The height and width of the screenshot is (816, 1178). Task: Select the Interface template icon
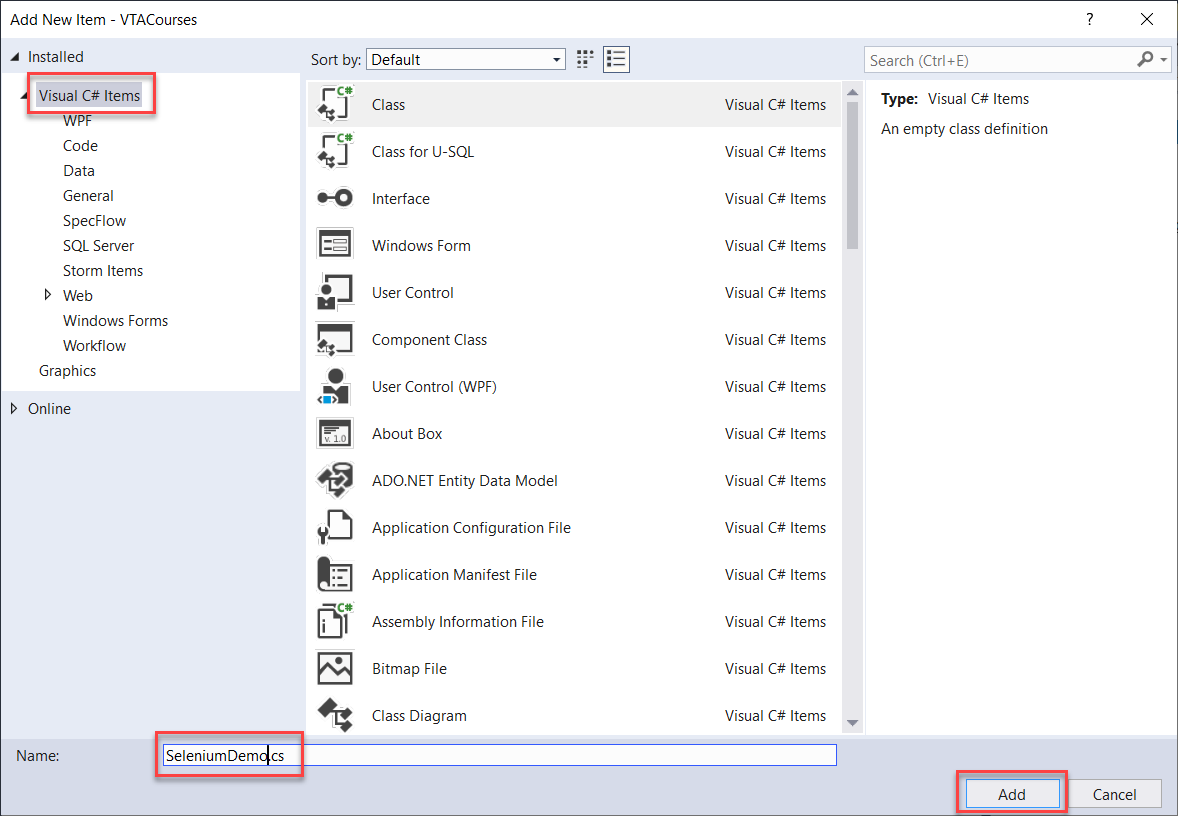point(335,198)
